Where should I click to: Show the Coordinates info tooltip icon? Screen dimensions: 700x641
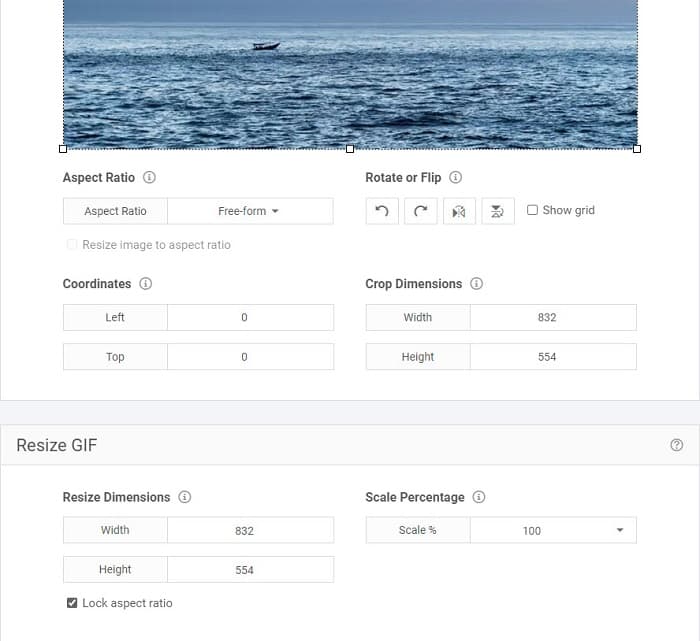pyautogui.click(x=146, y=284)
